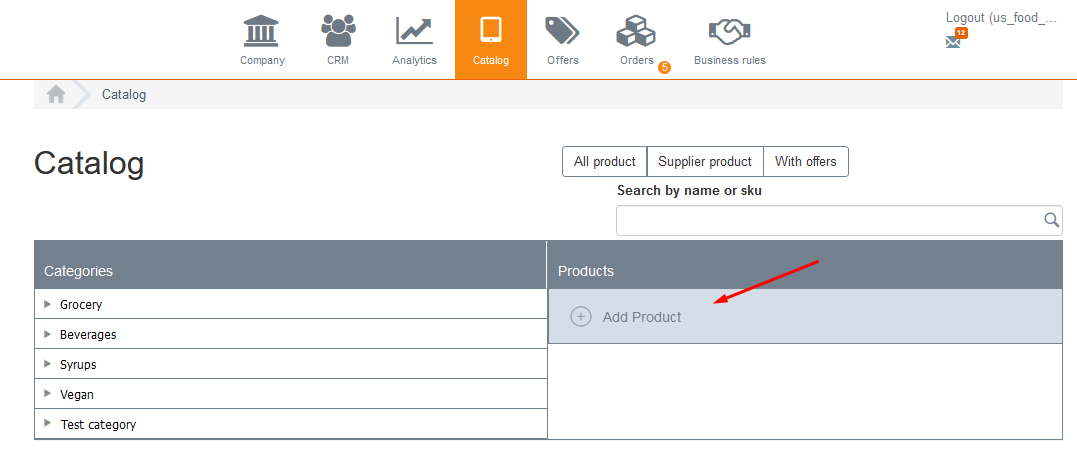Viewport: 1077px width, 459px height.
Task: Click the CRM people group icon
Action: coord(338,31)
